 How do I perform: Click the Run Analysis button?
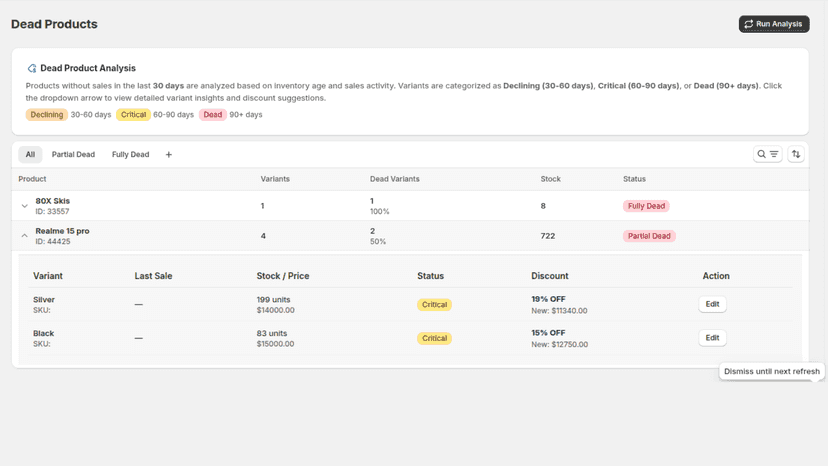tap(774, 24)
